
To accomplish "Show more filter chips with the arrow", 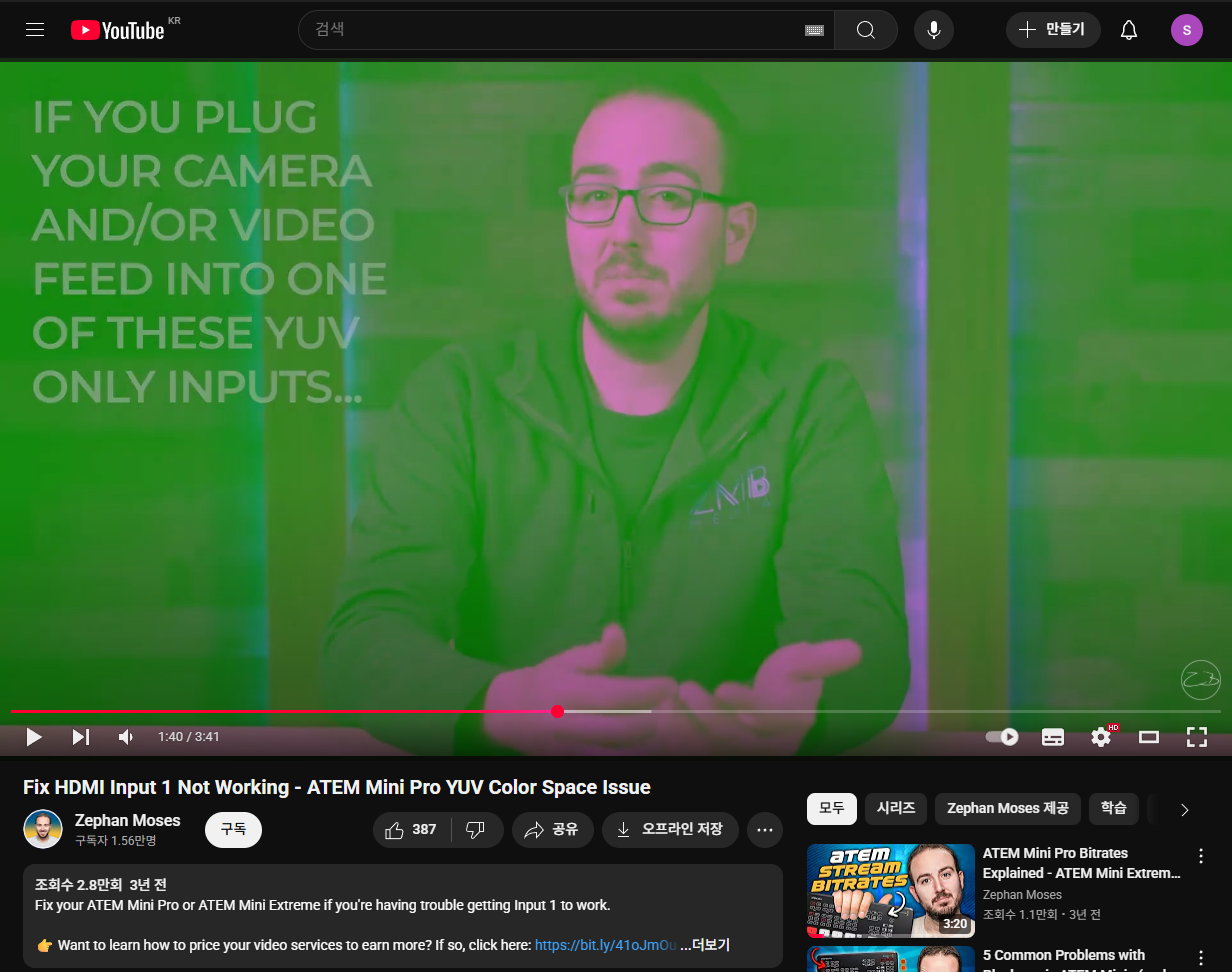I will 1185,809.
